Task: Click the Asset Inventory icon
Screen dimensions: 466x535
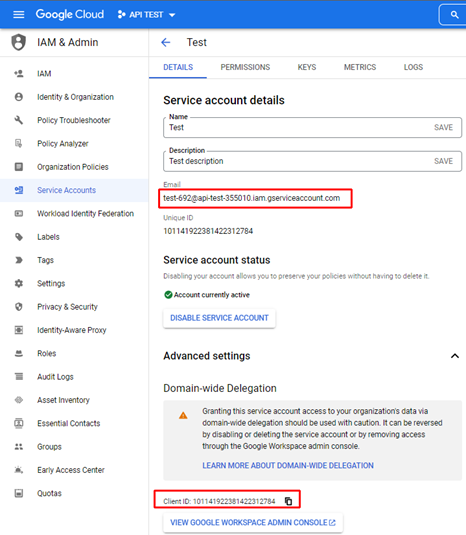Action: click(19, 400)
